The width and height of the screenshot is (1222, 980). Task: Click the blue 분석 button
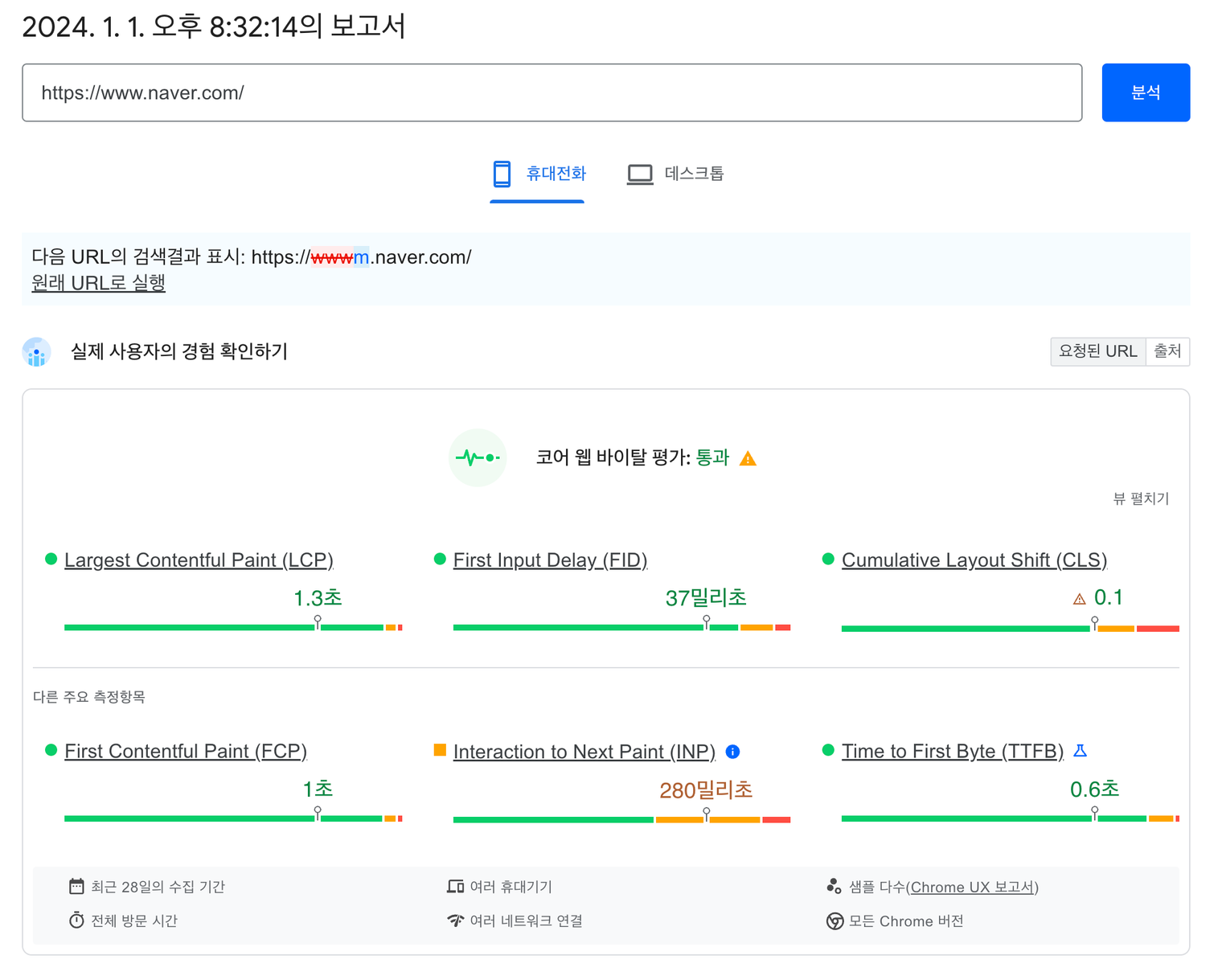click(1145, 92)
